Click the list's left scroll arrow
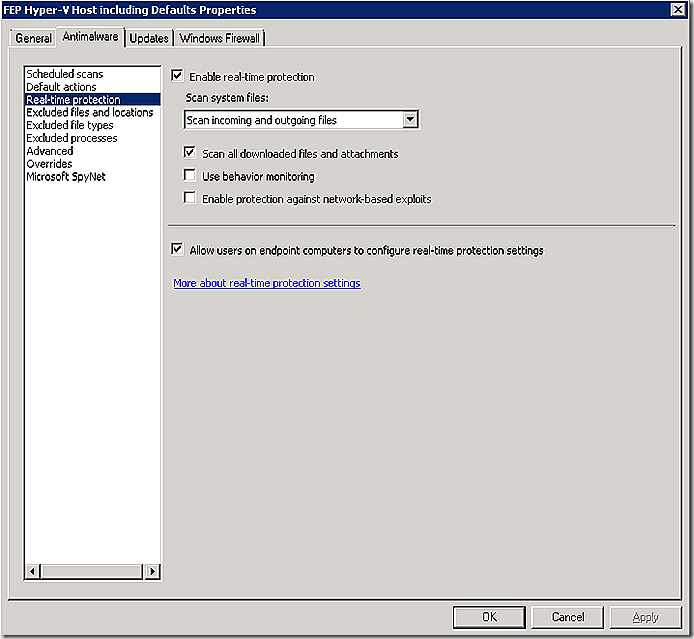694x639 pixels. click(x=32, y=571)
